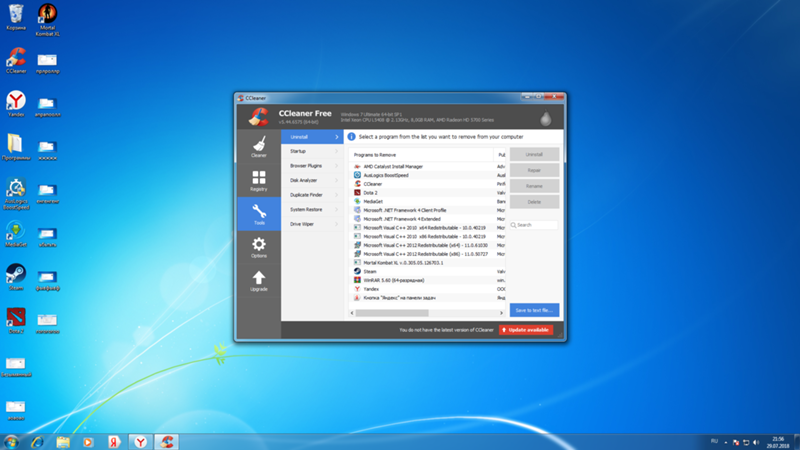Sort by Programs to Remove column header
The height and width of the screenshot is (450, 800).
pyautogui.click(x=421, y=155)
